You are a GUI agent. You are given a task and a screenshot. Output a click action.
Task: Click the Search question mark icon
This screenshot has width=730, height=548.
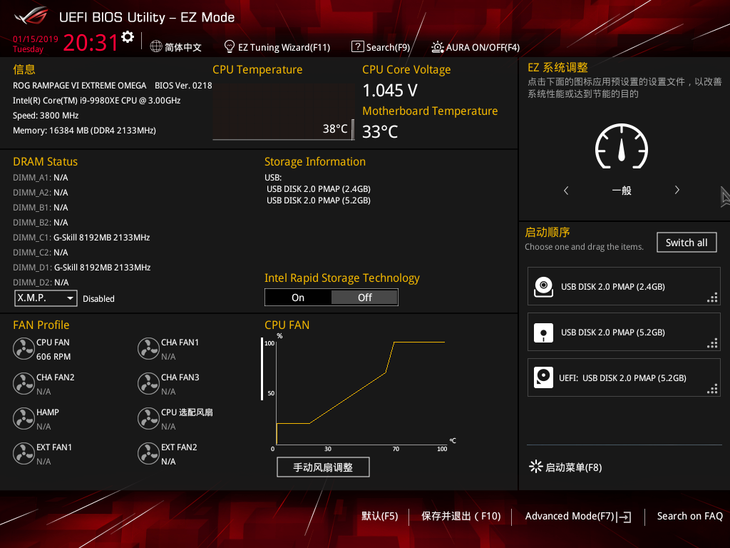[357, 47]
